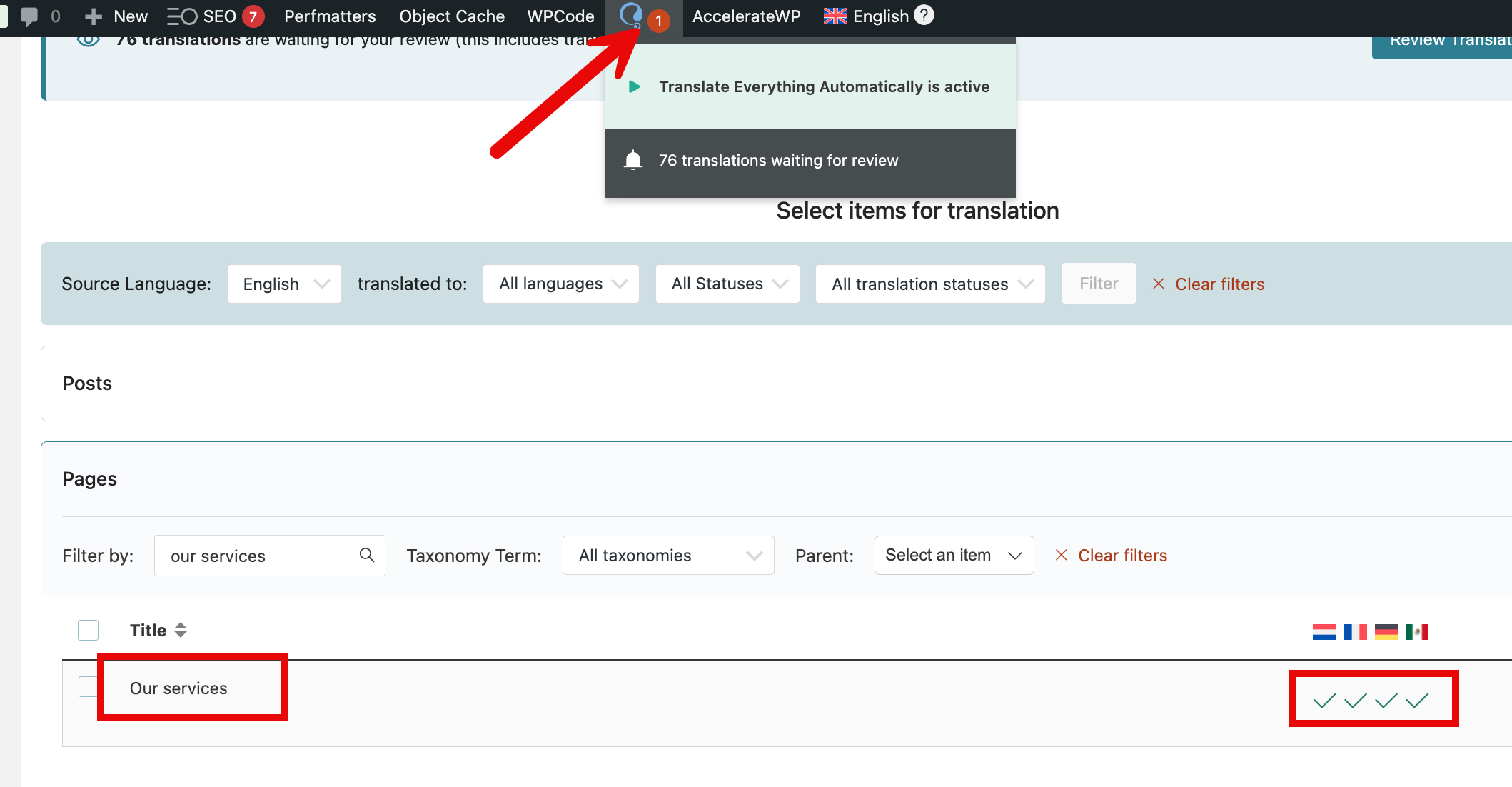Screen dimensions: 1512x787
Task: Click the bell icon for translations waiting
Action: click(x=632, y=160)
